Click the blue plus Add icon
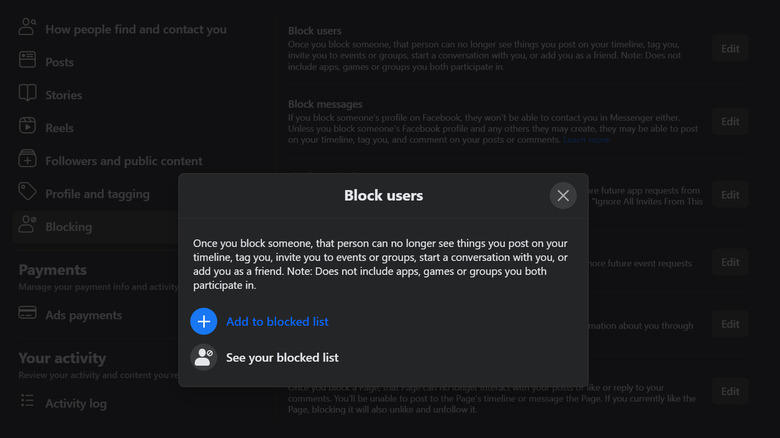 click(x=204, y=321)
